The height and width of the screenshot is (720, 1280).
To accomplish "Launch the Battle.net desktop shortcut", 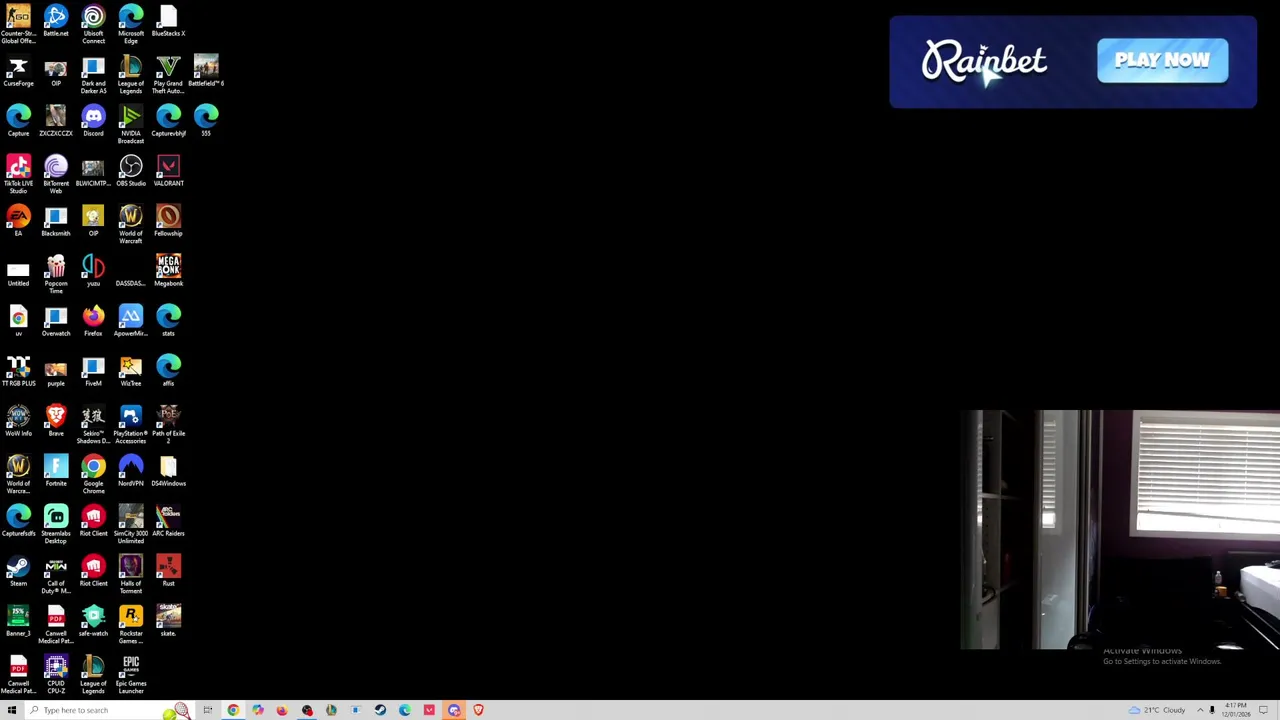I will [x=56, y=22].
